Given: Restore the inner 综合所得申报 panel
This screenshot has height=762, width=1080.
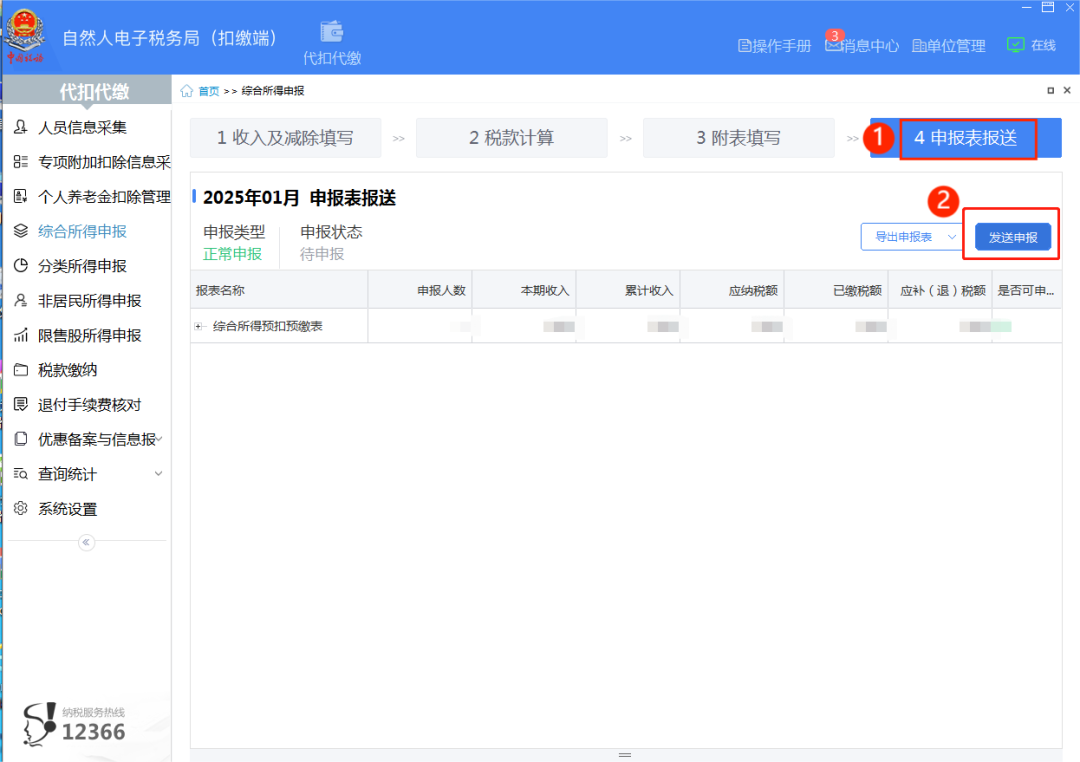Looking at the screenshot, I should pos(1050,90).
